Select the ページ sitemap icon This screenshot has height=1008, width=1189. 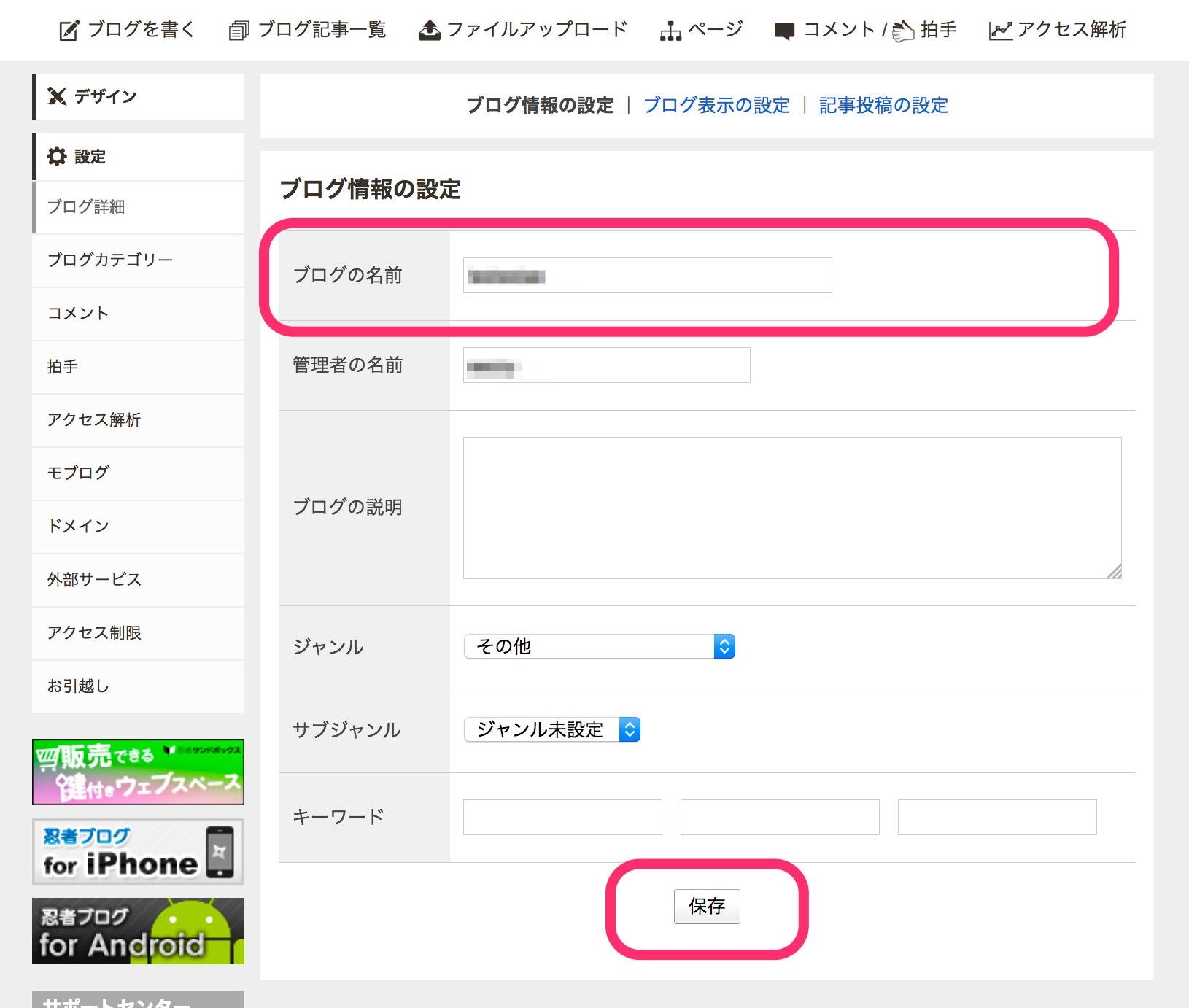point(670,30)
